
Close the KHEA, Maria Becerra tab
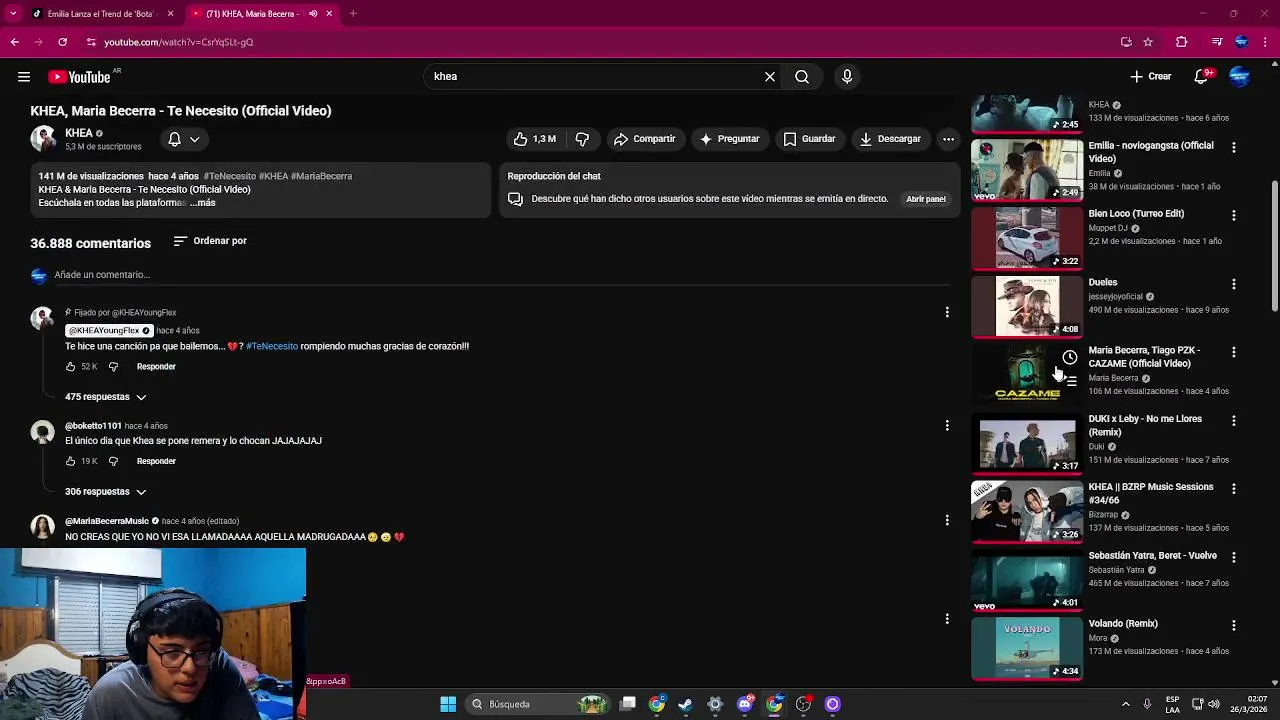[329, 14]
